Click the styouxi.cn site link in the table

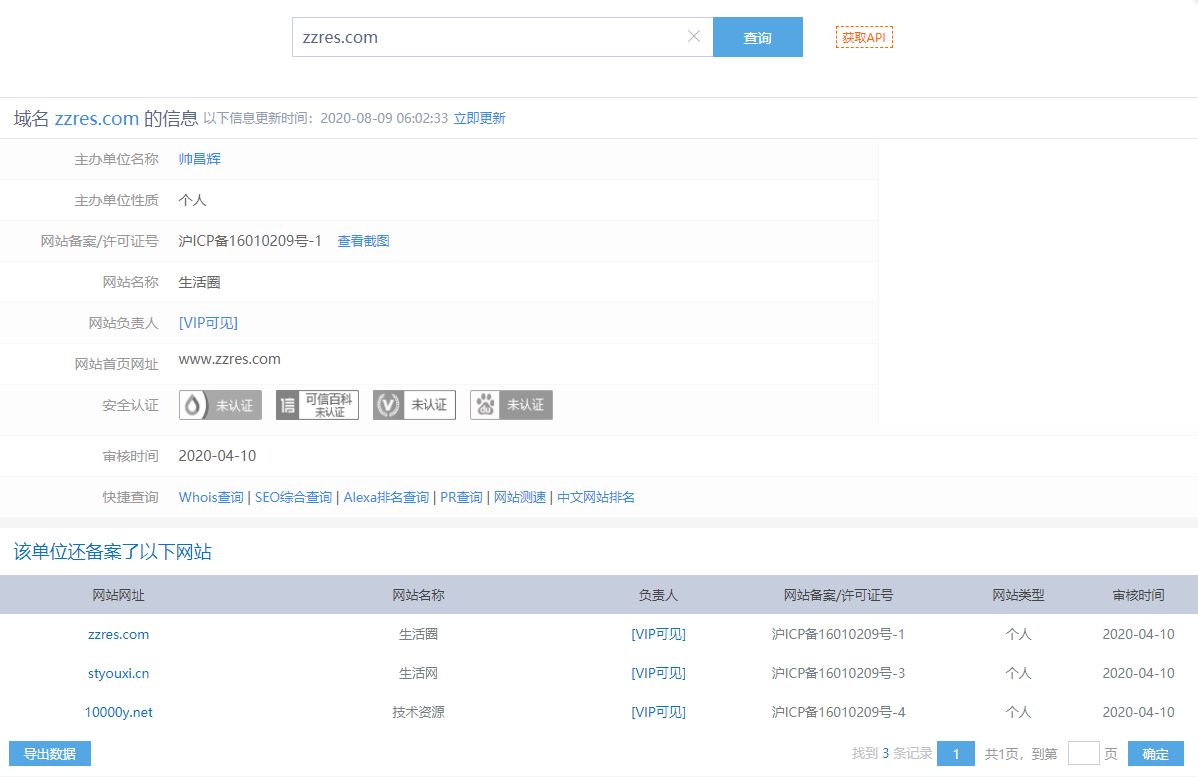pyautogui.click(x=118, y=673)
